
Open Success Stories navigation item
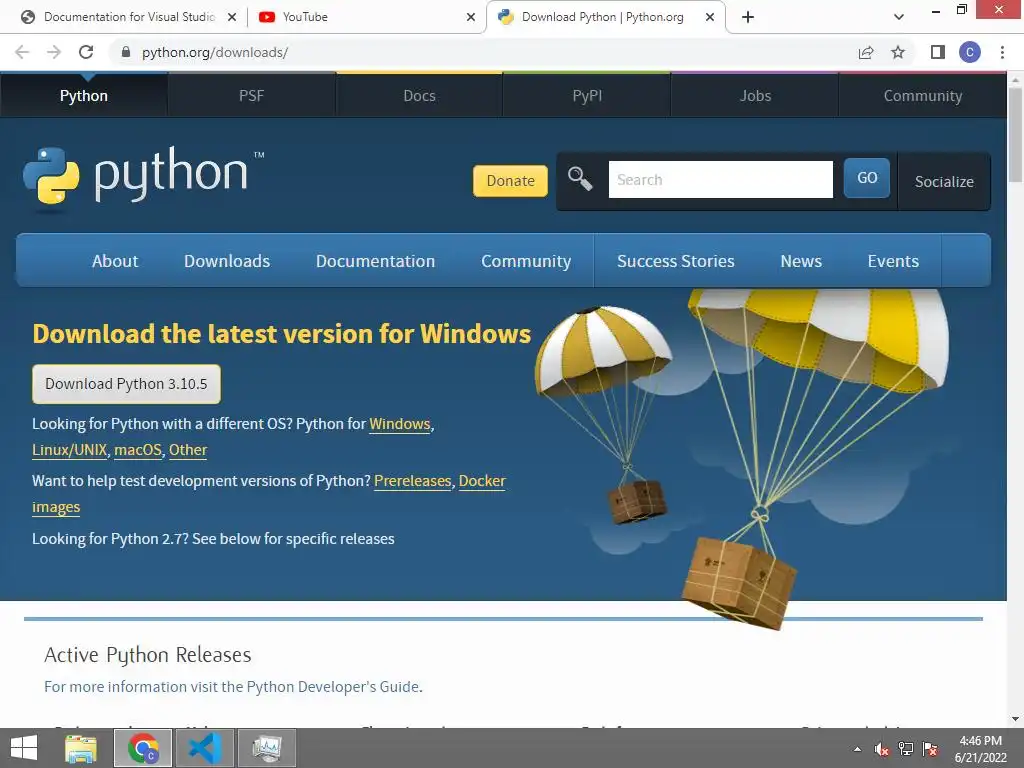click(x=676, y=261)
